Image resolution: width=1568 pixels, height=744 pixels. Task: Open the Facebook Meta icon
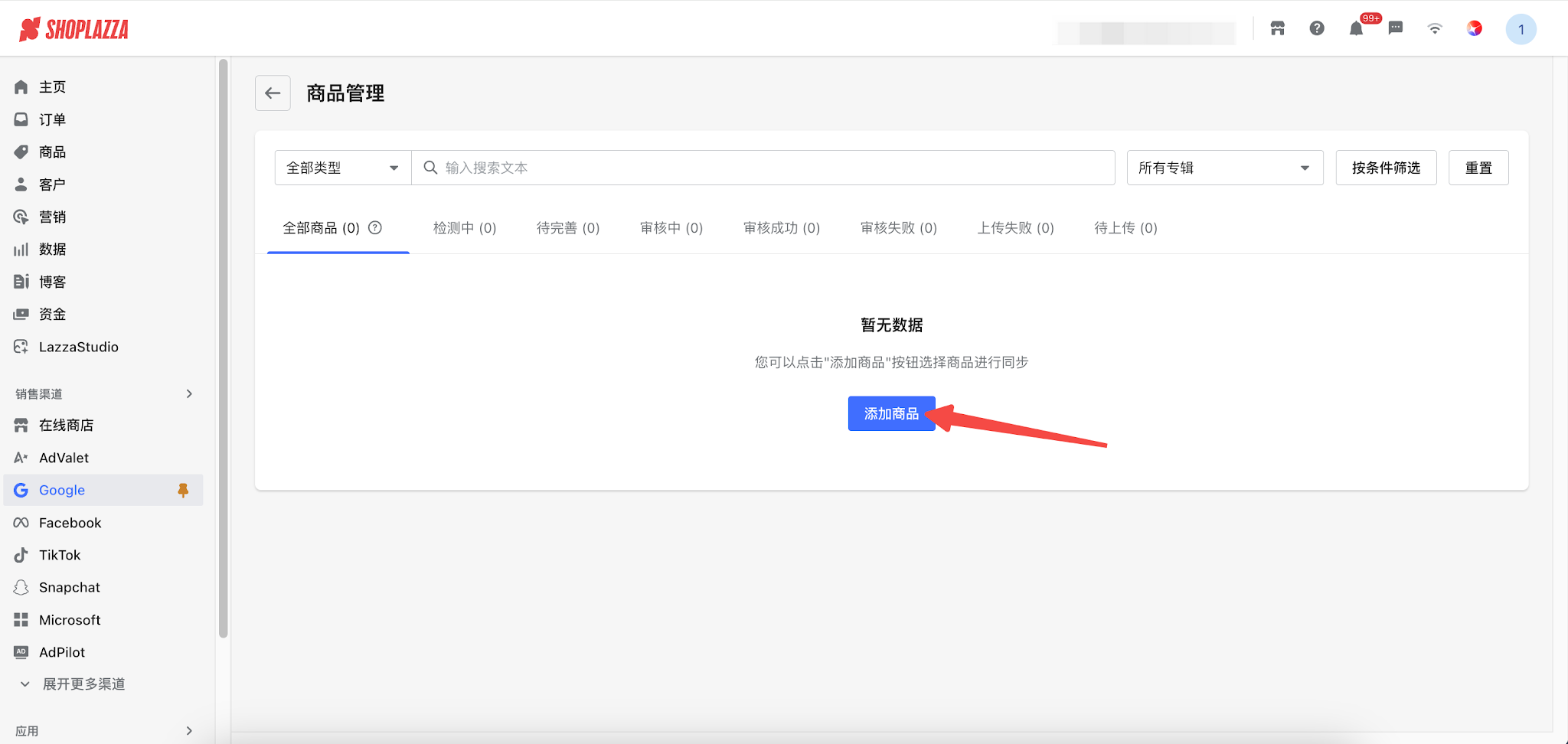pyautogui.click(x=21, y=523)
